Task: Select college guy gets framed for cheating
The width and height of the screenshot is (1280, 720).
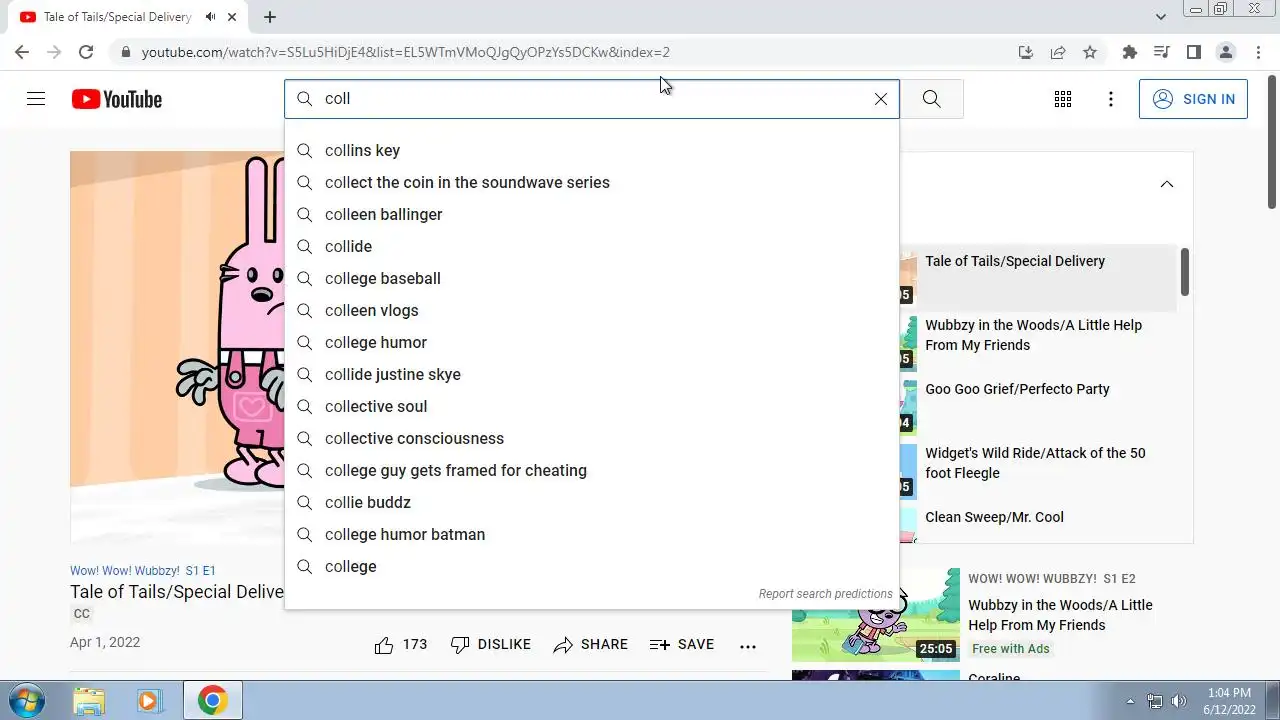Action: click(592, 470)
